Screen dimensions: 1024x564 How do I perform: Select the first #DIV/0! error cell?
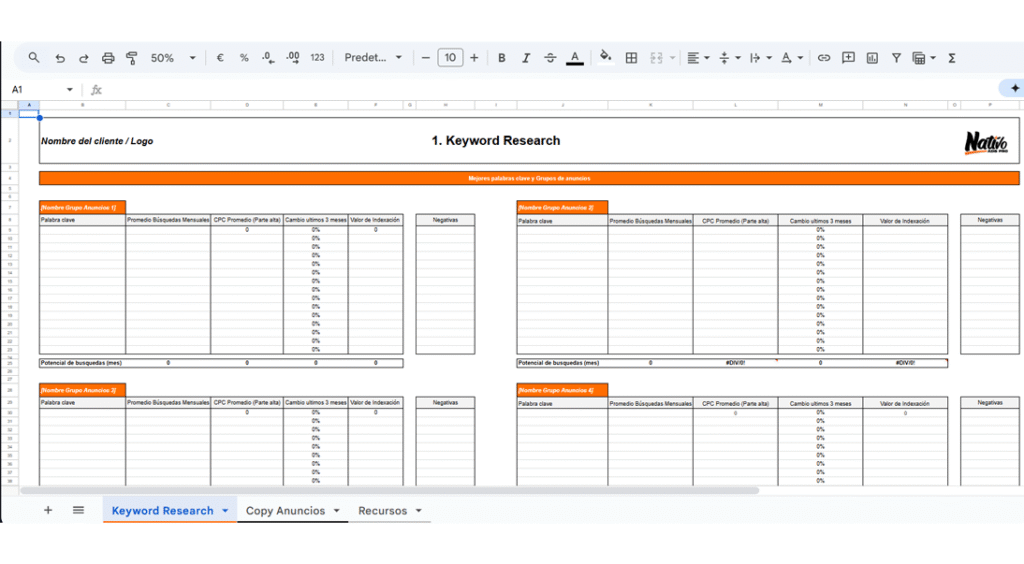735,363
